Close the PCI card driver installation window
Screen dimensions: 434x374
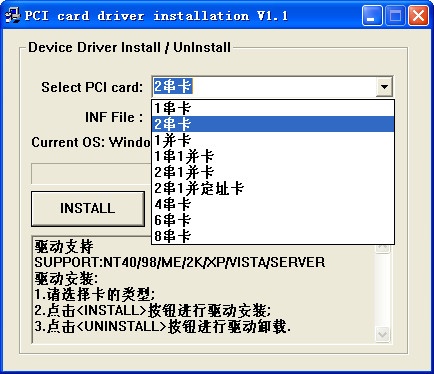(x=419, y=16)
